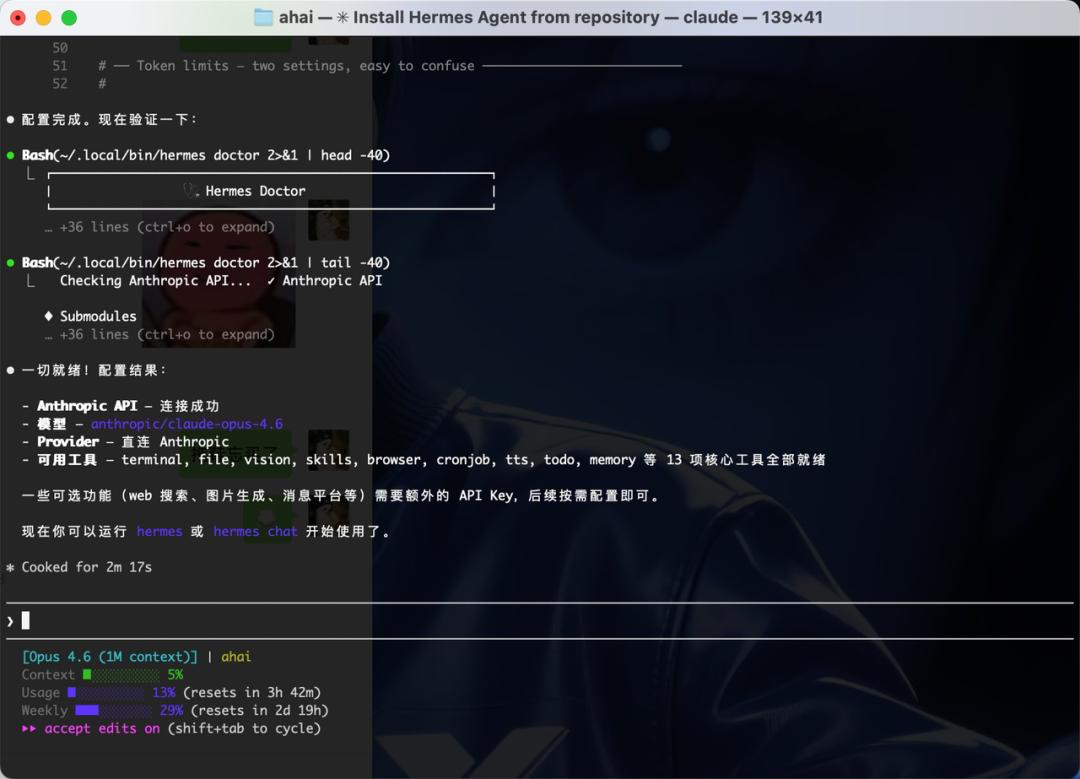Click the command prompt input line
Viewport: 1080px width, 779px height.
(540, 621)
